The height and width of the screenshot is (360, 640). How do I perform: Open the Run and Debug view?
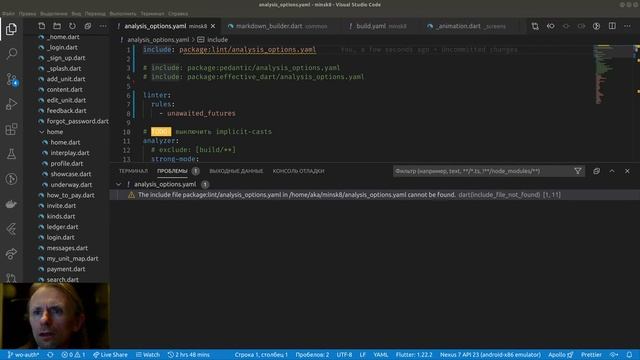pos(11,104)
